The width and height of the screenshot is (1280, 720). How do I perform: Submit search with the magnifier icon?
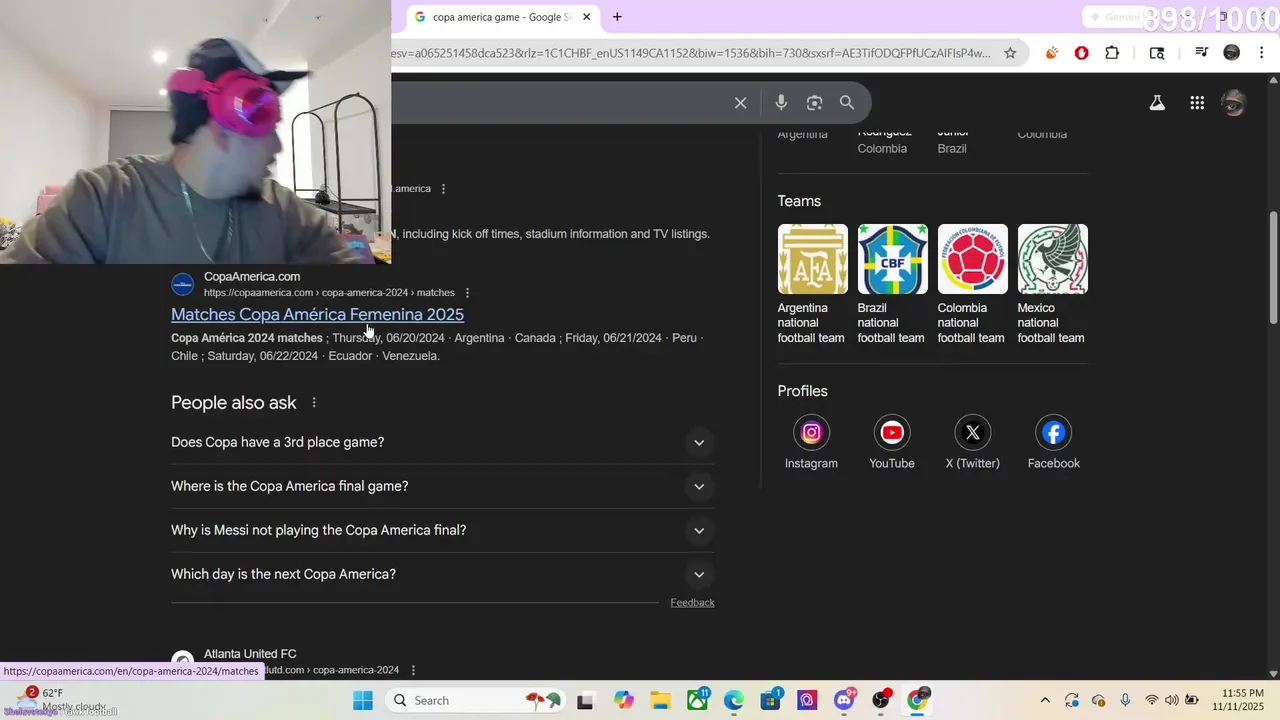[847, 102]
